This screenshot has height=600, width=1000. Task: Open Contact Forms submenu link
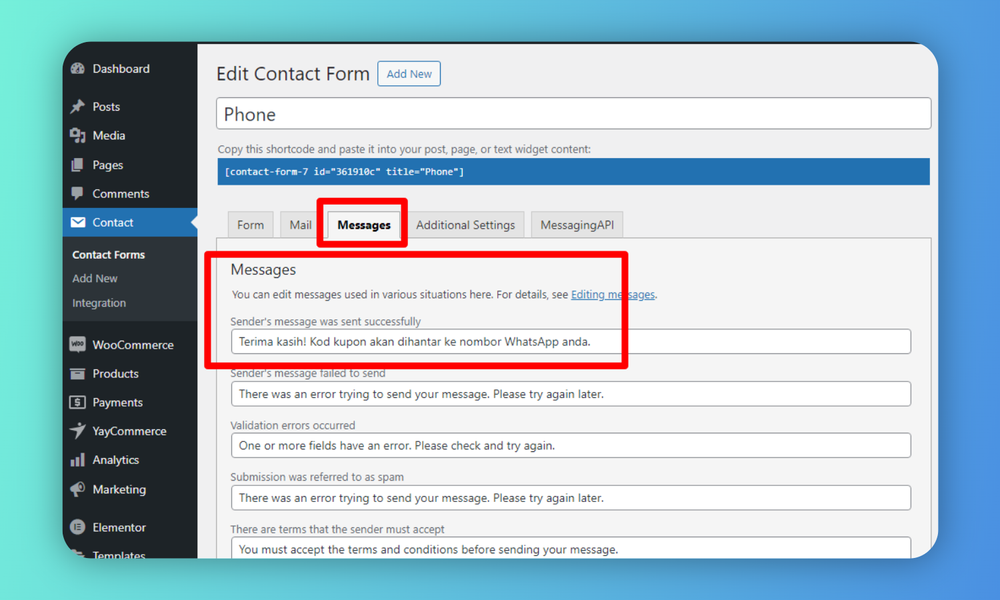click(108, 254)
